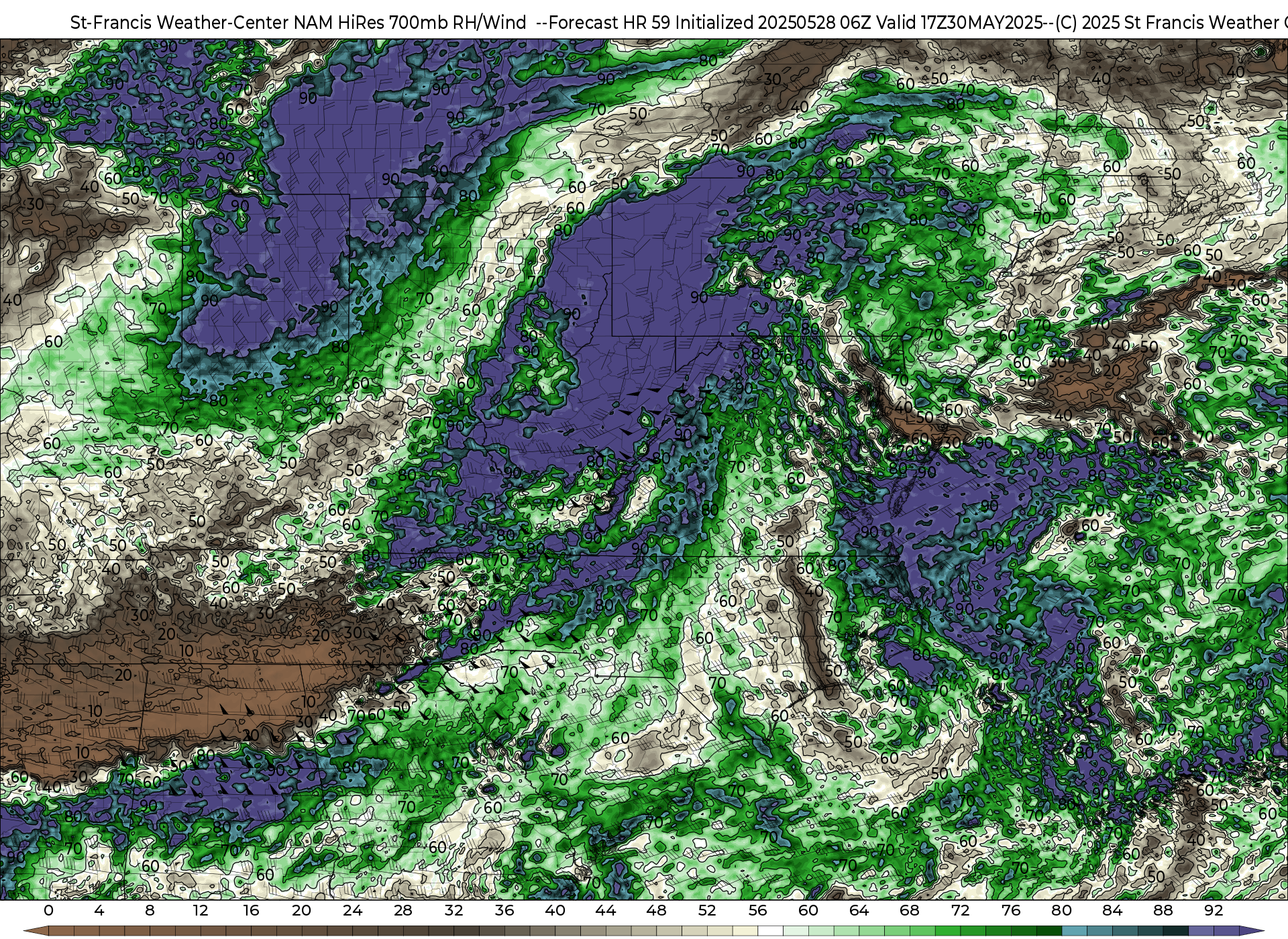
Task: Click the colorbar tick label '84'
Action: (x=1112, y=911)
